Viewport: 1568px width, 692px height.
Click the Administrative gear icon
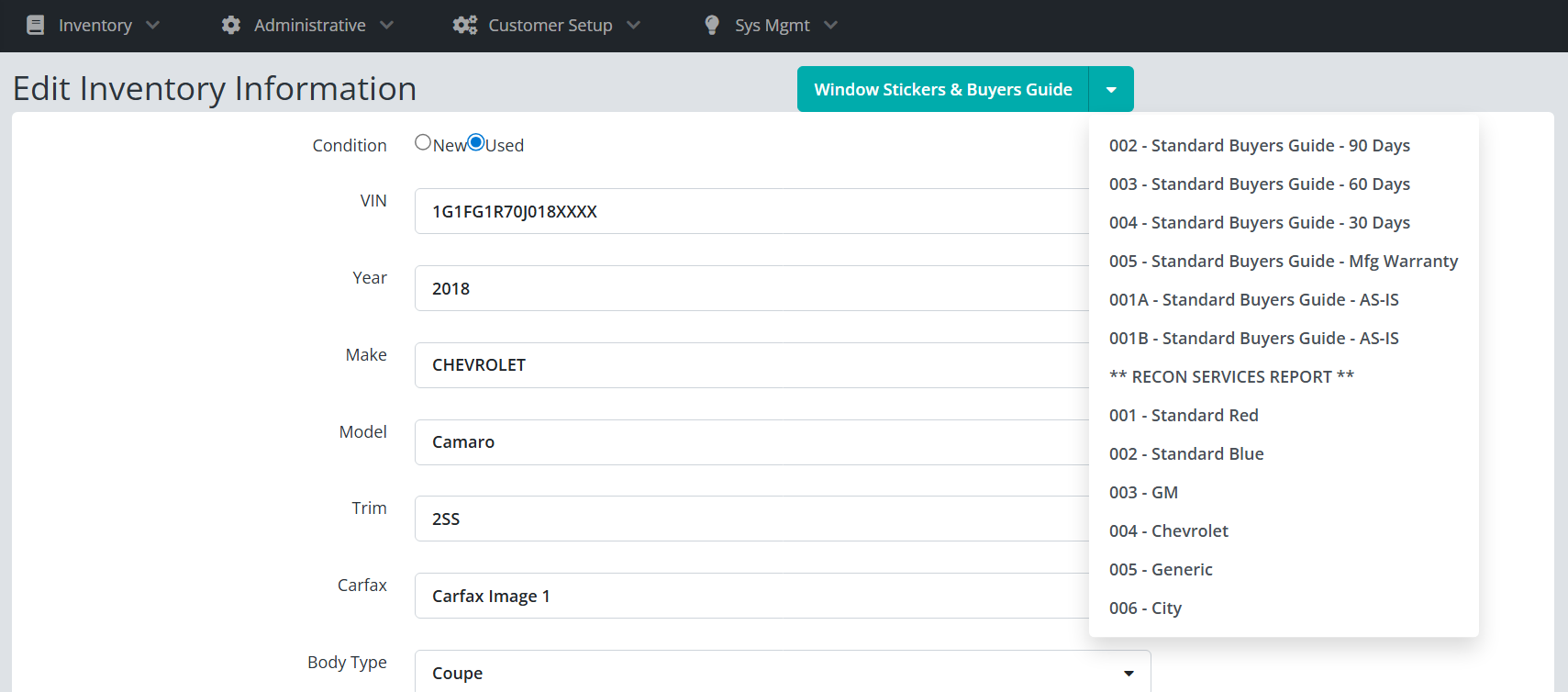231,25
